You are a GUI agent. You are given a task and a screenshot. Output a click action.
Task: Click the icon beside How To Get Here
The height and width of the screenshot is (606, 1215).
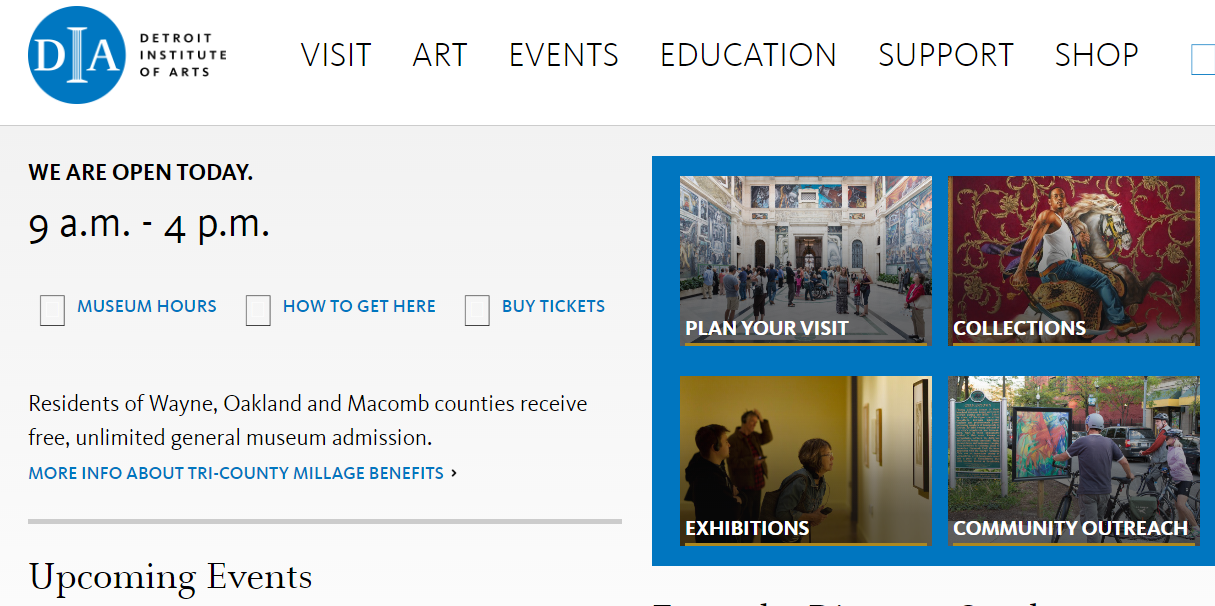(258, 310)
